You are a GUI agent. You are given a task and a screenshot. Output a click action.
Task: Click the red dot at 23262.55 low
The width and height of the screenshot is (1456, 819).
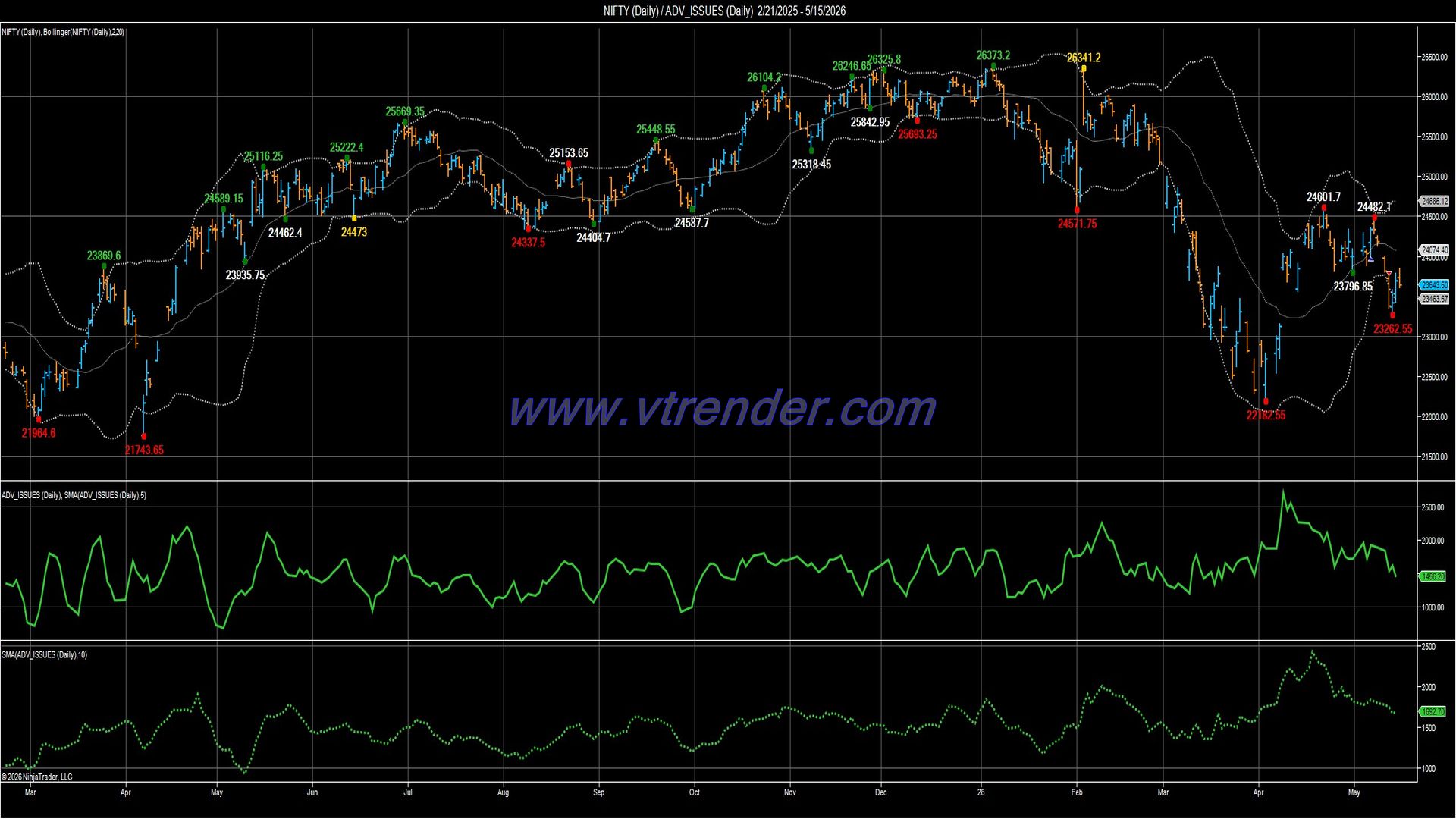pyautogui.click(x=1392, y=315)
